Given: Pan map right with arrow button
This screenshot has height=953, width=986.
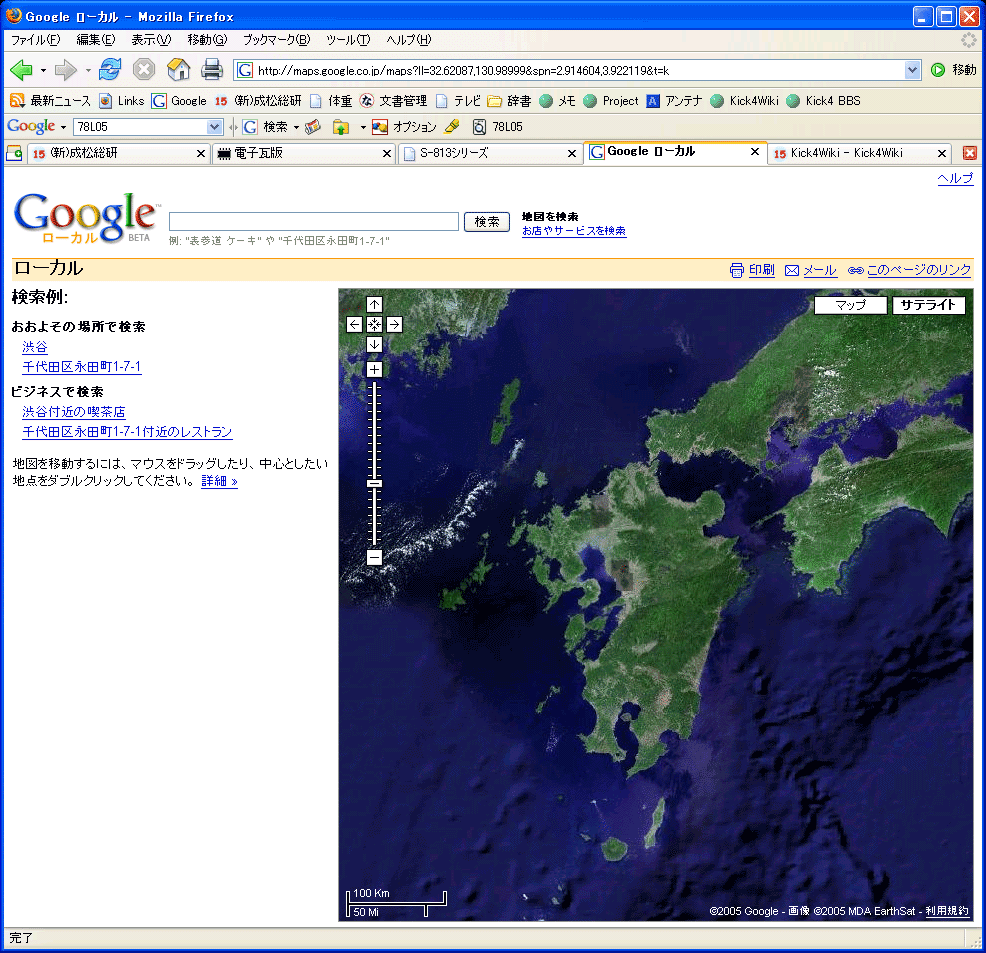Looking at the screenshot, I should coord(394,324).
